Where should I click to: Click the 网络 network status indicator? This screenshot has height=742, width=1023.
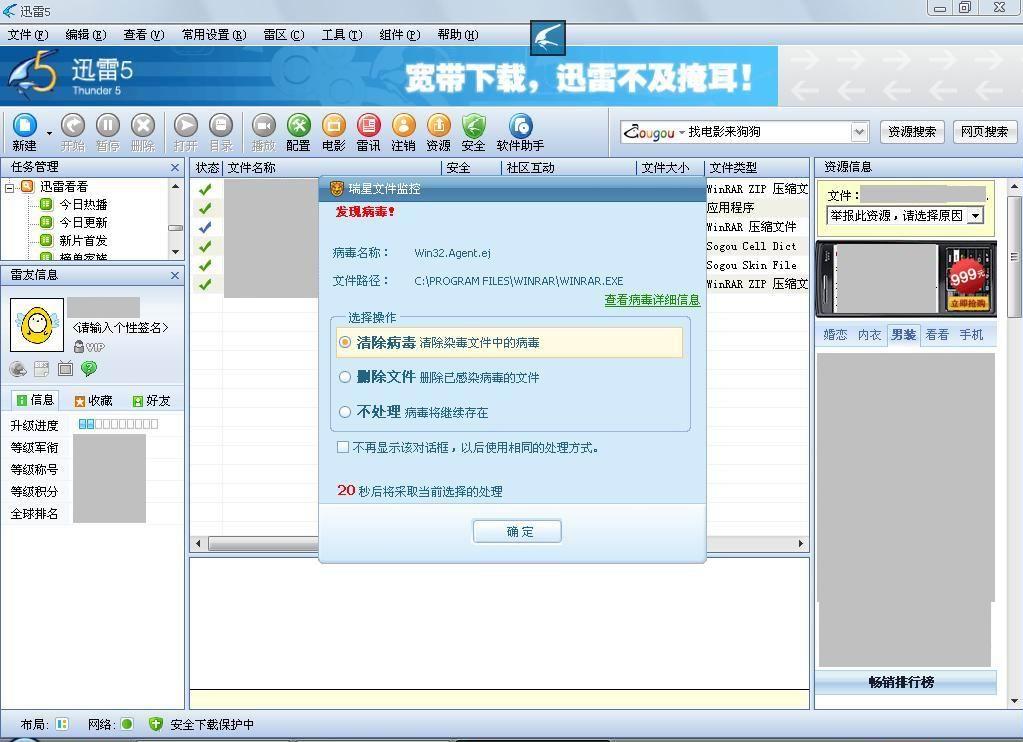pyautogui.click(x=127, y=724)
